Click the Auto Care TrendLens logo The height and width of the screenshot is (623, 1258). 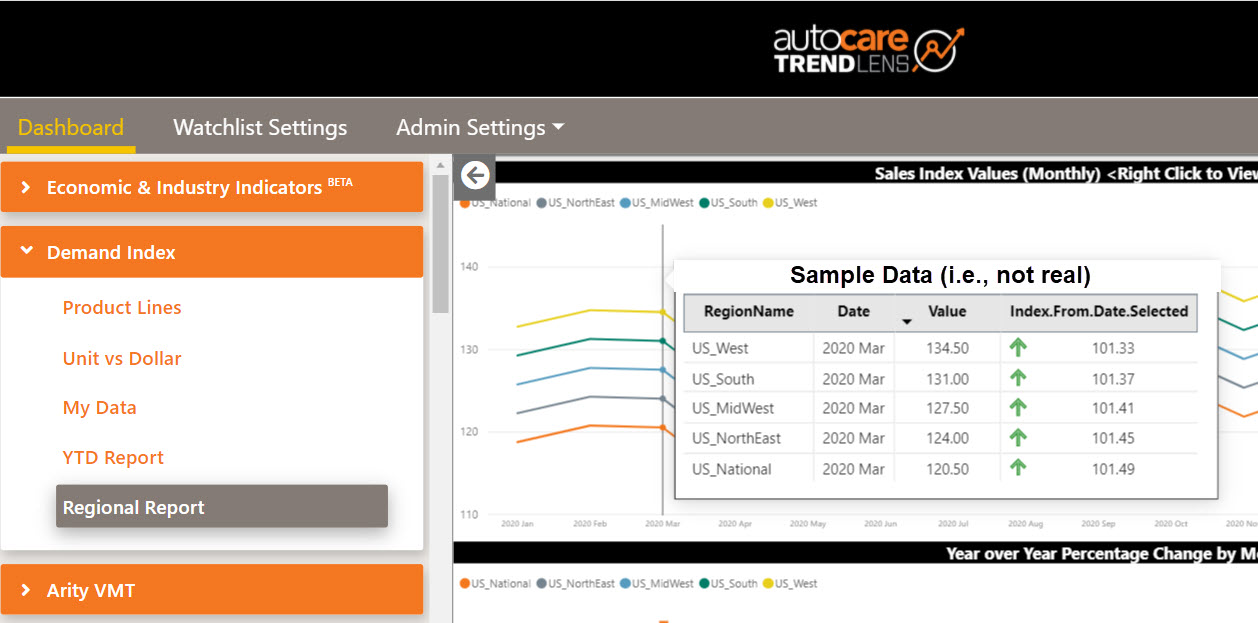click(869, 50)
